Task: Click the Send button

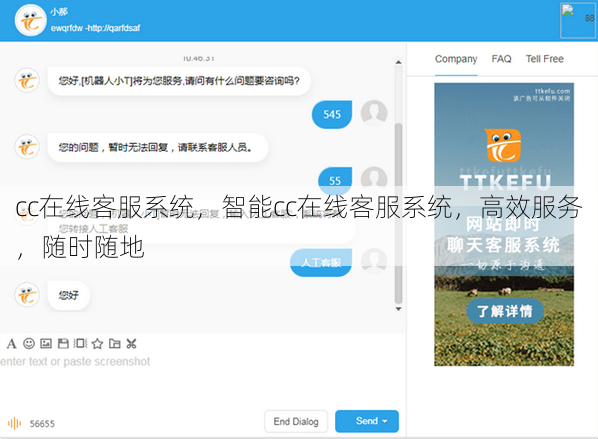Action: point(367,421)
